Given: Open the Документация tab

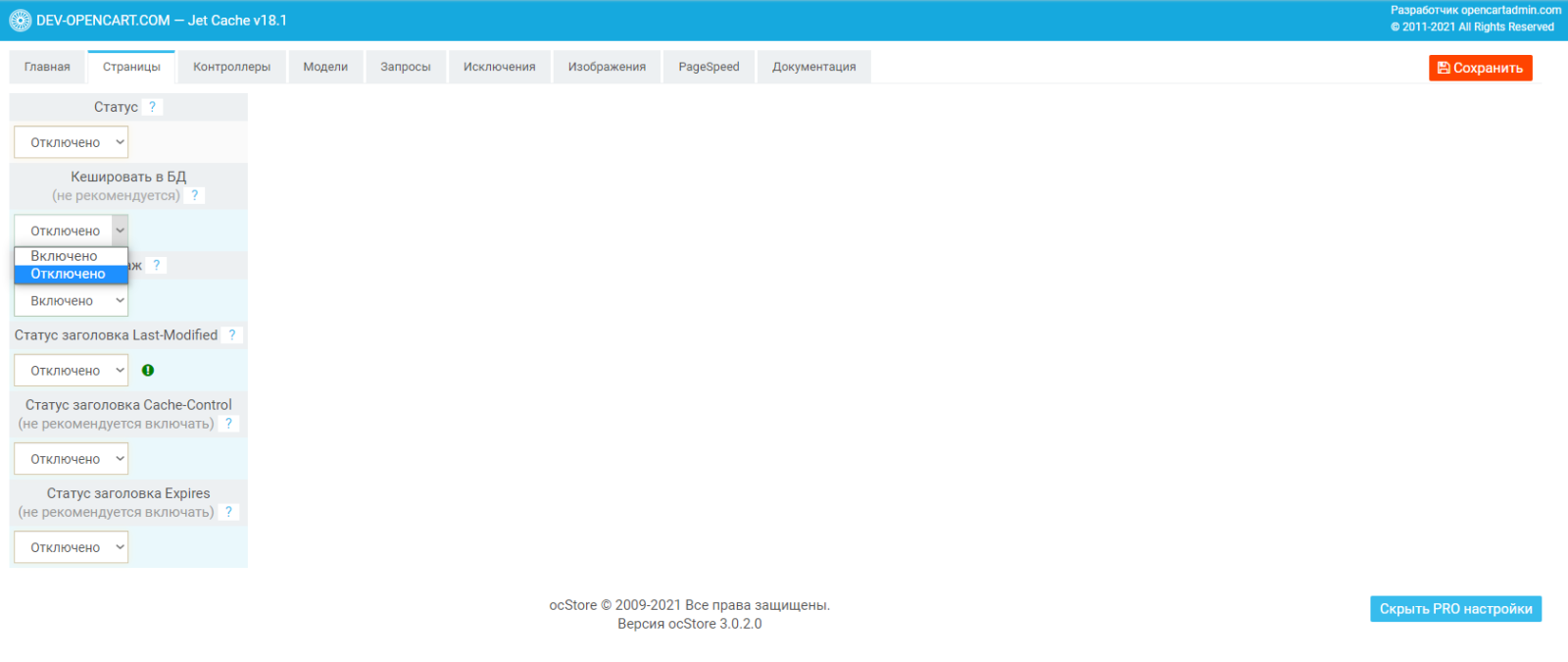Looking at the screenshot, I should tap(814, 67).
